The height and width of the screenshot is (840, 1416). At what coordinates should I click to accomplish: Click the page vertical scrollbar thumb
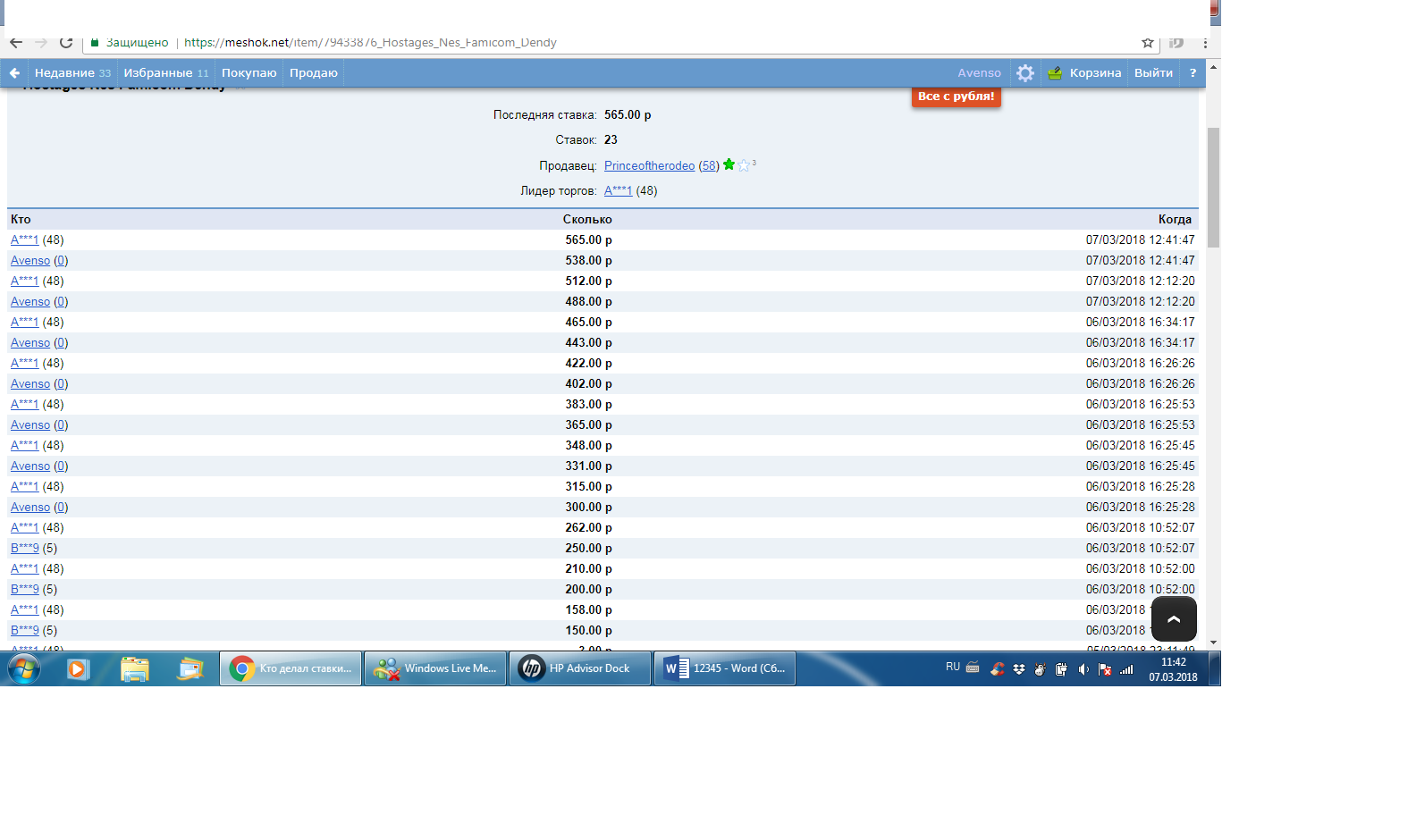[x=1213, y=187]
